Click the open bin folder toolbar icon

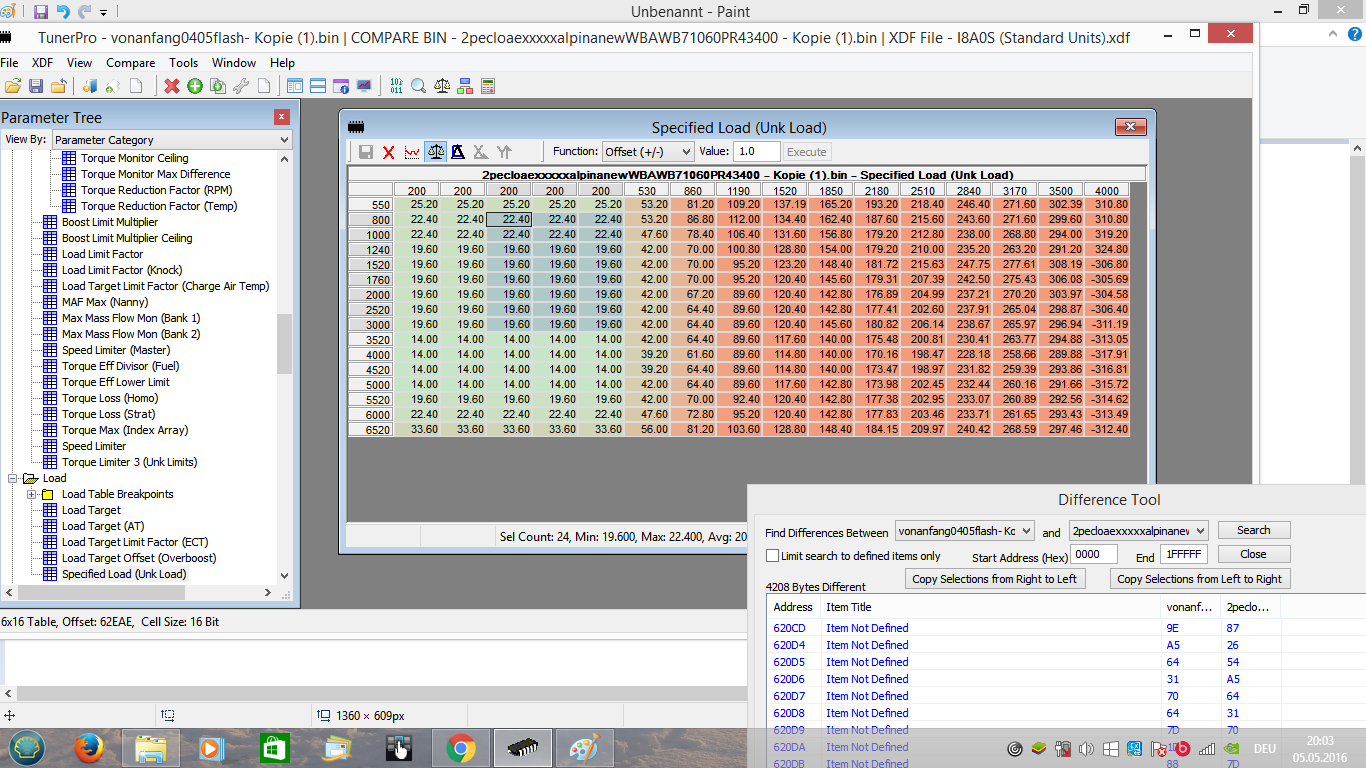(x=12, y=86)
